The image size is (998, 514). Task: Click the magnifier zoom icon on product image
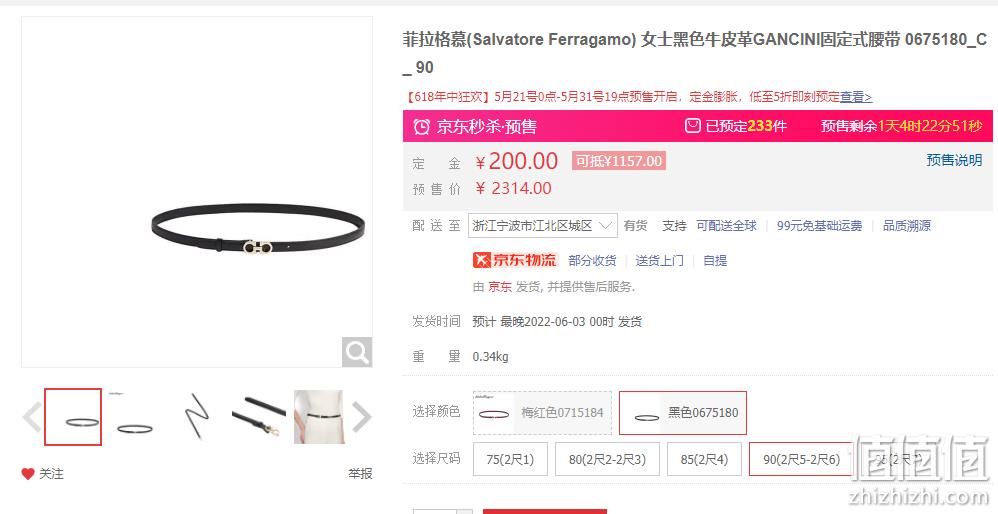[x=357, y=352]
